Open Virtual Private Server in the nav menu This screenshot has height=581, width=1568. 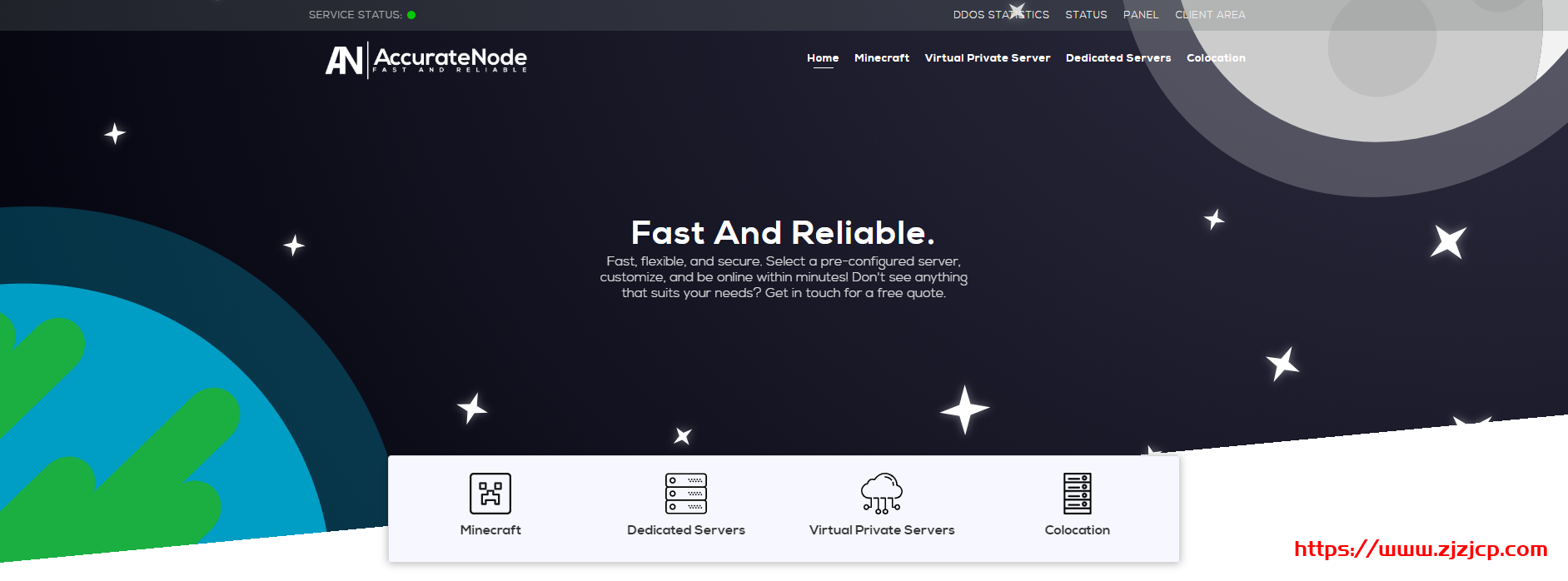click(x=988, y=58)
